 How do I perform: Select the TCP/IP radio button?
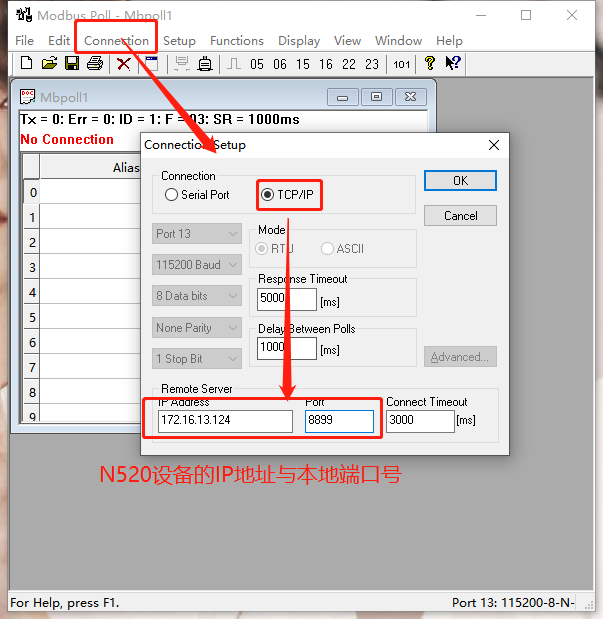click(x=267, y=195)
